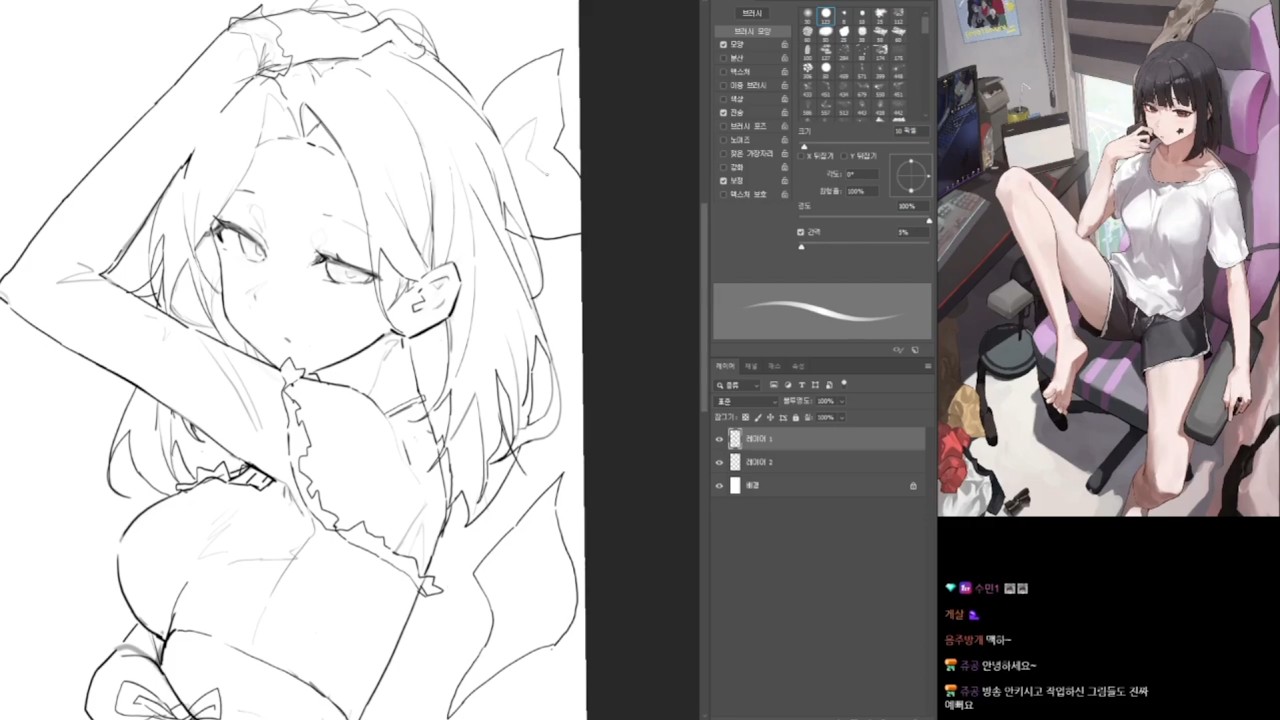Uncheck 모양 shape dynamics checkbox
The height and width of the screenshot is (720, 1280).
pos(724,45)
